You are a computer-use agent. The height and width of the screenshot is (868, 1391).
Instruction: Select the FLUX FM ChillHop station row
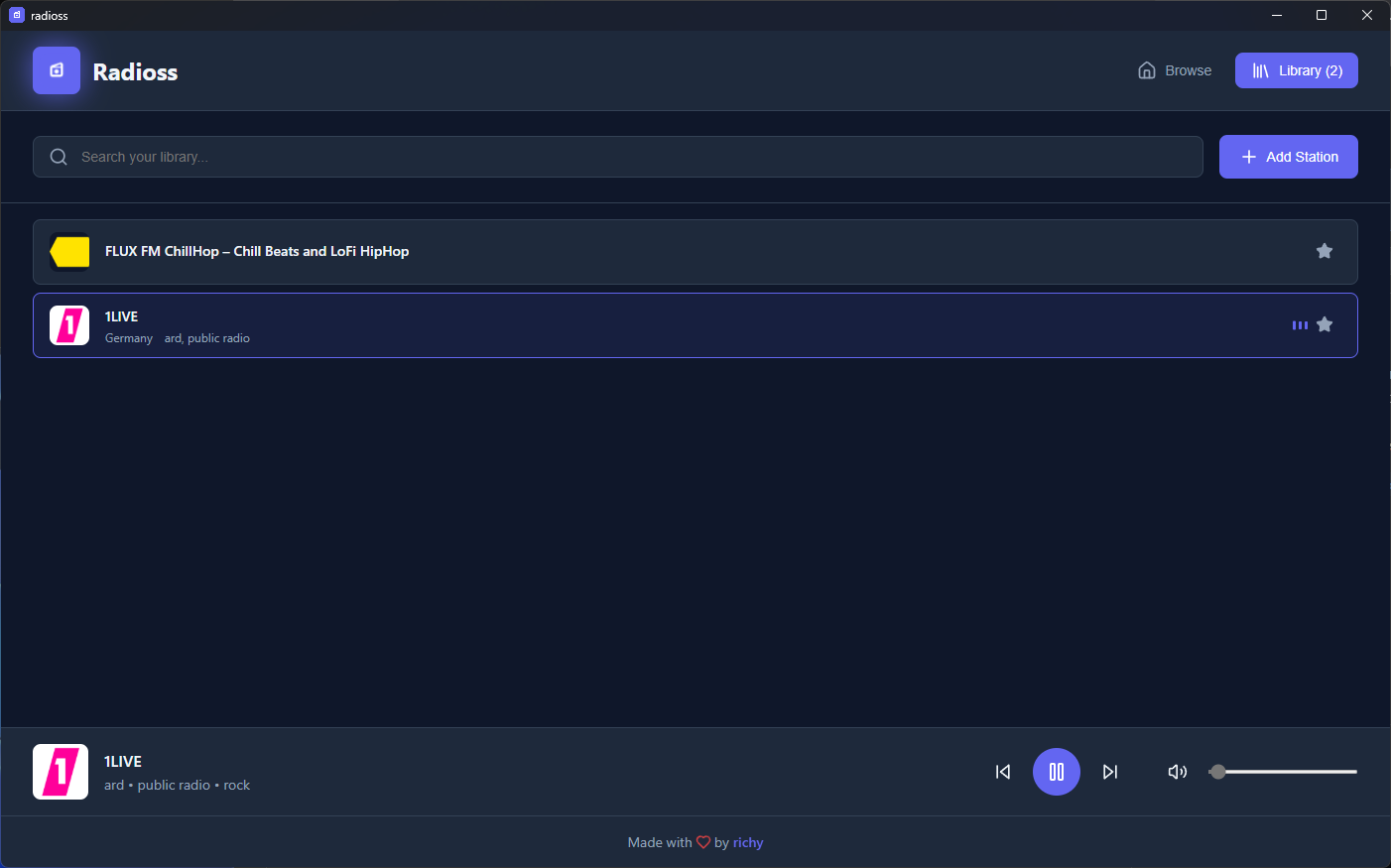click(695, 252)
